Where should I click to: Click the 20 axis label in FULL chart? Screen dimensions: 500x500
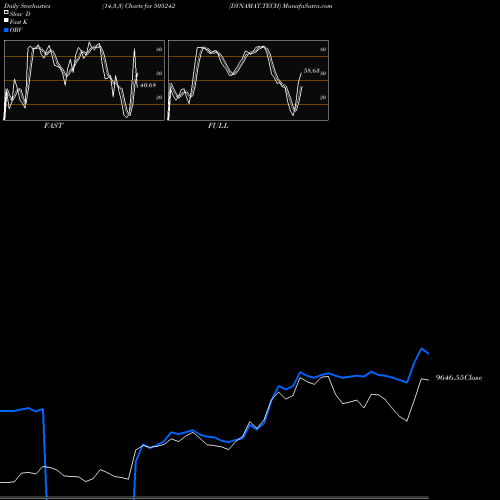tap(323, 97)
